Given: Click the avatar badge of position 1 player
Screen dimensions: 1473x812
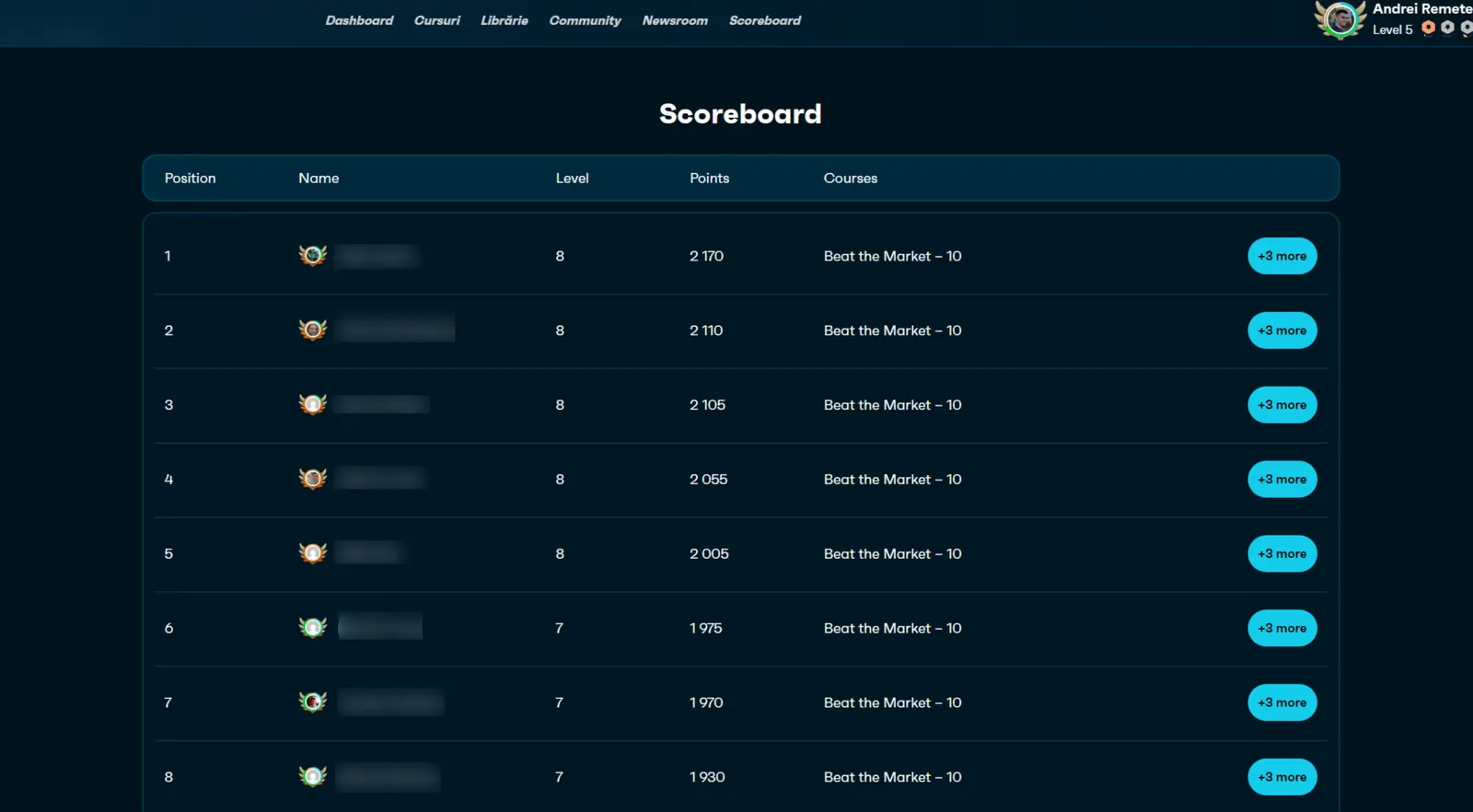Looking at the screenshot, I should (x=313, y=255).
